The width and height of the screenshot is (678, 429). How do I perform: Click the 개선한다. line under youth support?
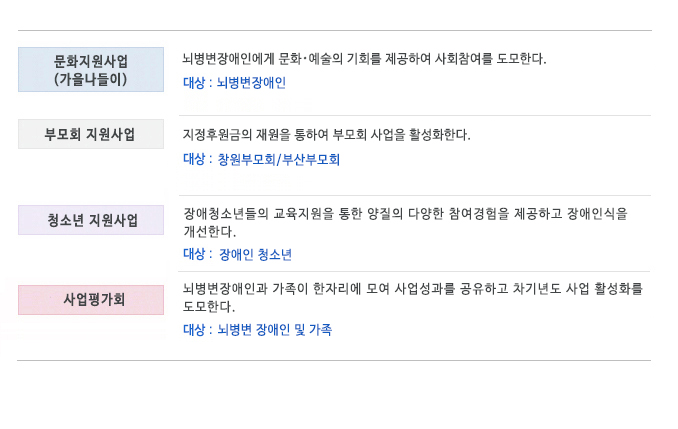pyautogui.click(x=210, y=232)
